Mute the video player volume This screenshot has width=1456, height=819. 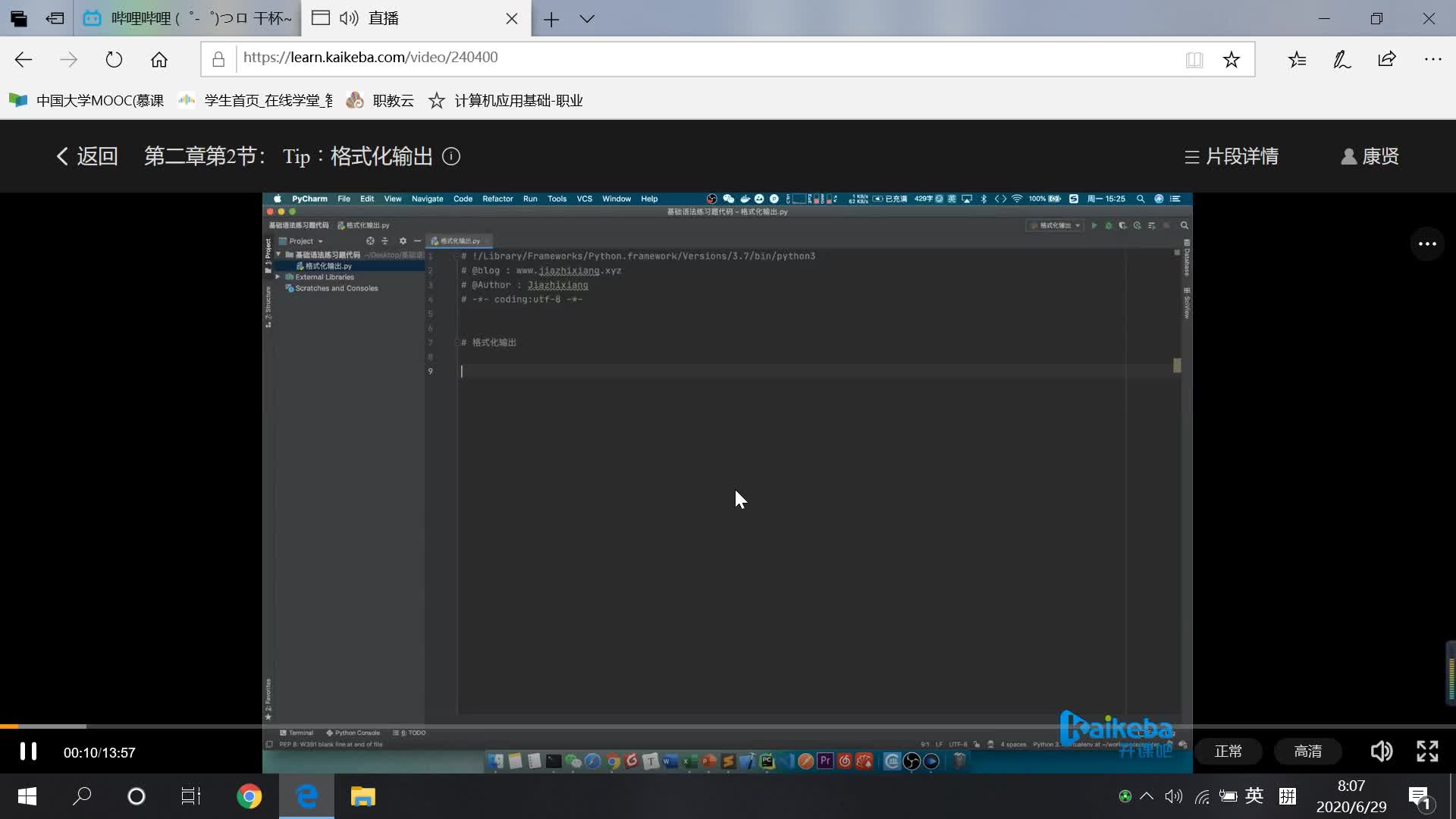(1381, 752)
